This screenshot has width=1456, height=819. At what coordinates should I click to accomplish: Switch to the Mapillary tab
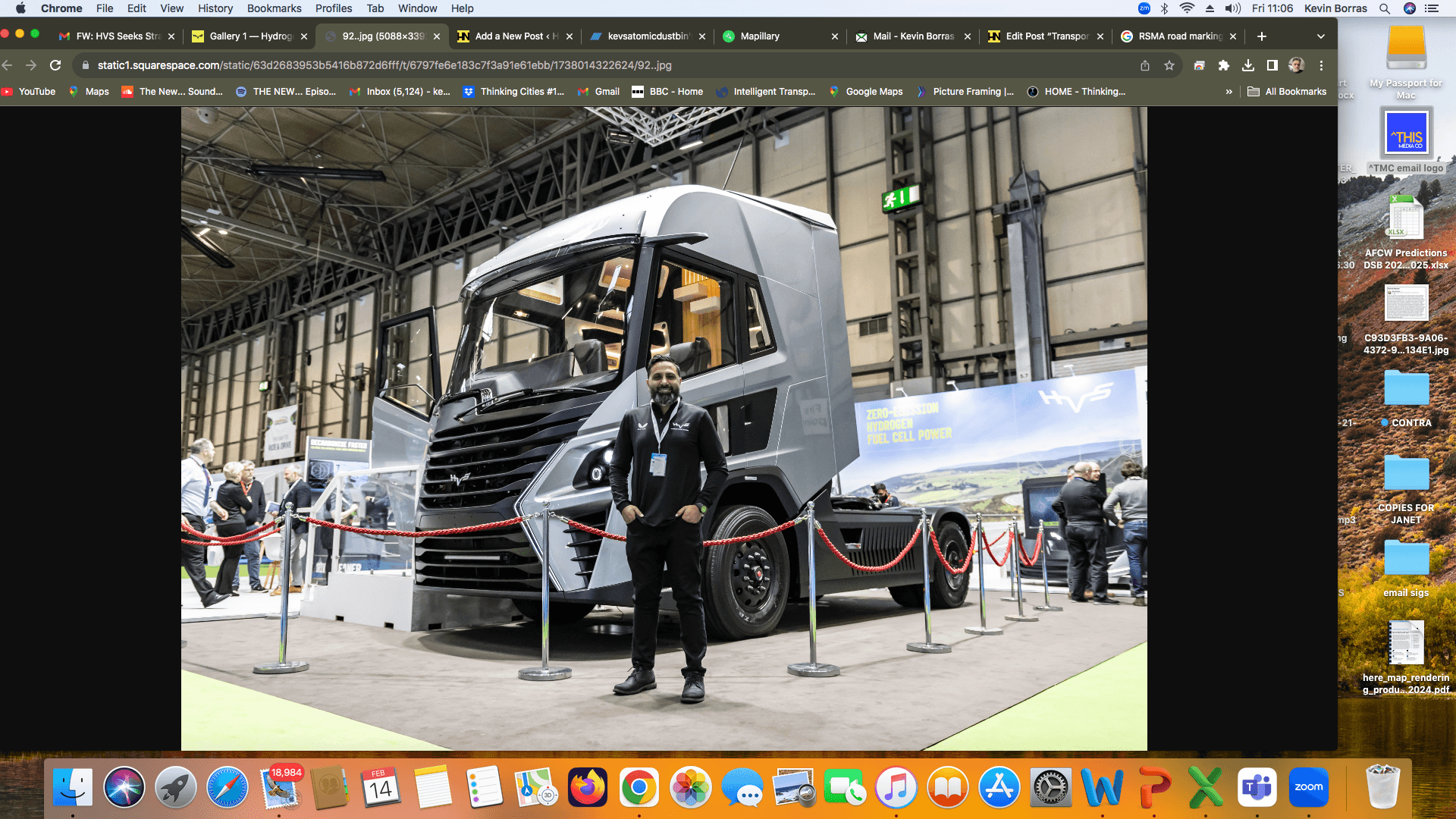pos(760,36)
